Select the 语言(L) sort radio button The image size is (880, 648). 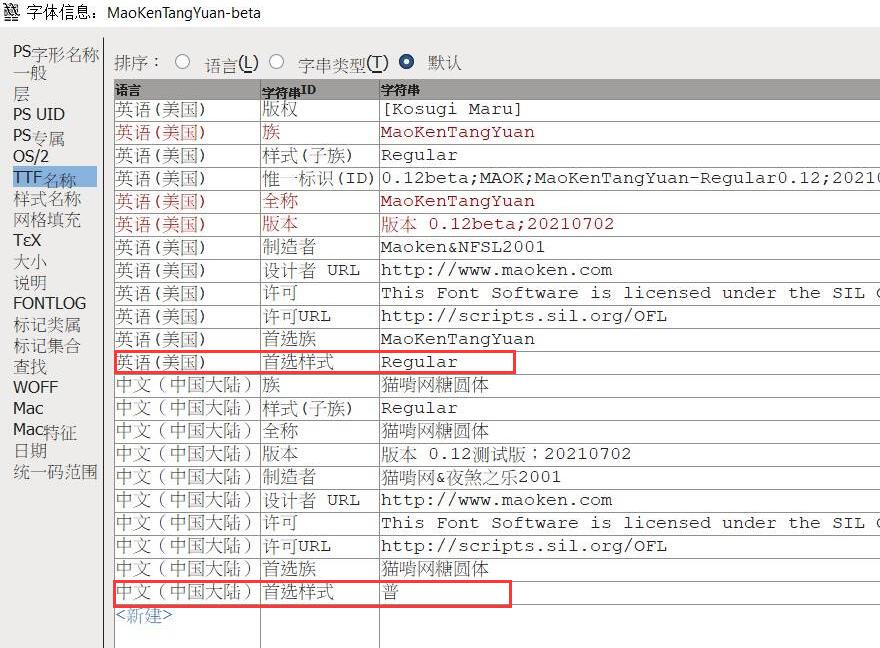coord(182,62)
